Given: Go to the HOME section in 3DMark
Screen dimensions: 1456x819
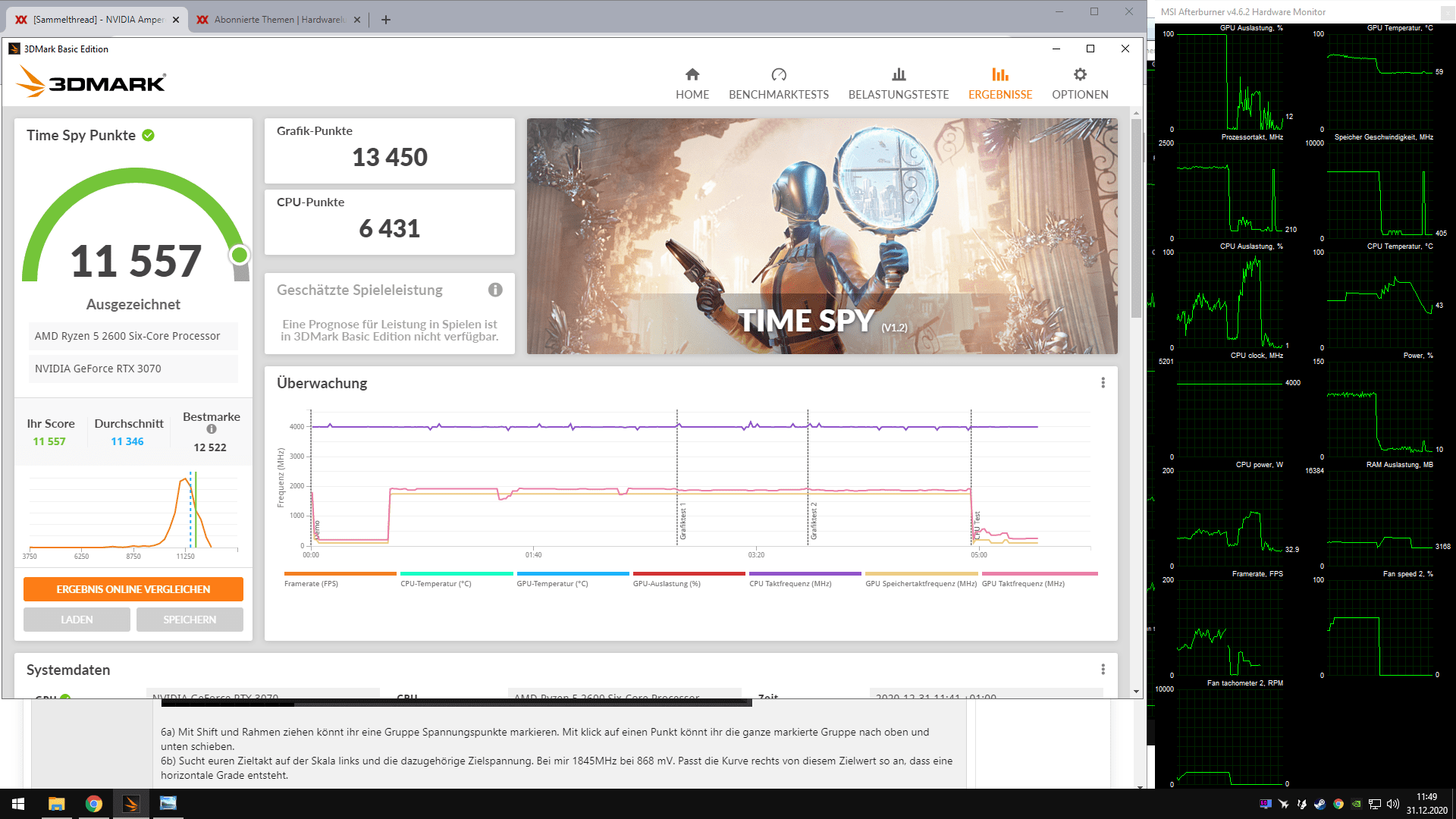Looking at the screenshot, I should pyautogui.click(x=692, y=83).
